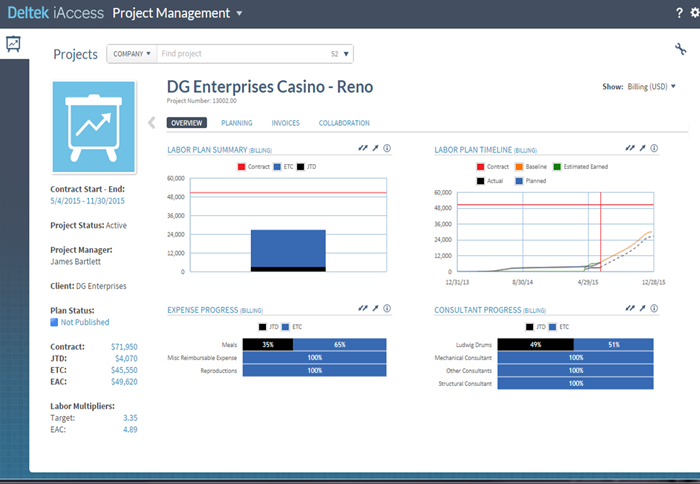Click the contract dates 5/4/2015 - 11/30/2015

click(88, 201)
